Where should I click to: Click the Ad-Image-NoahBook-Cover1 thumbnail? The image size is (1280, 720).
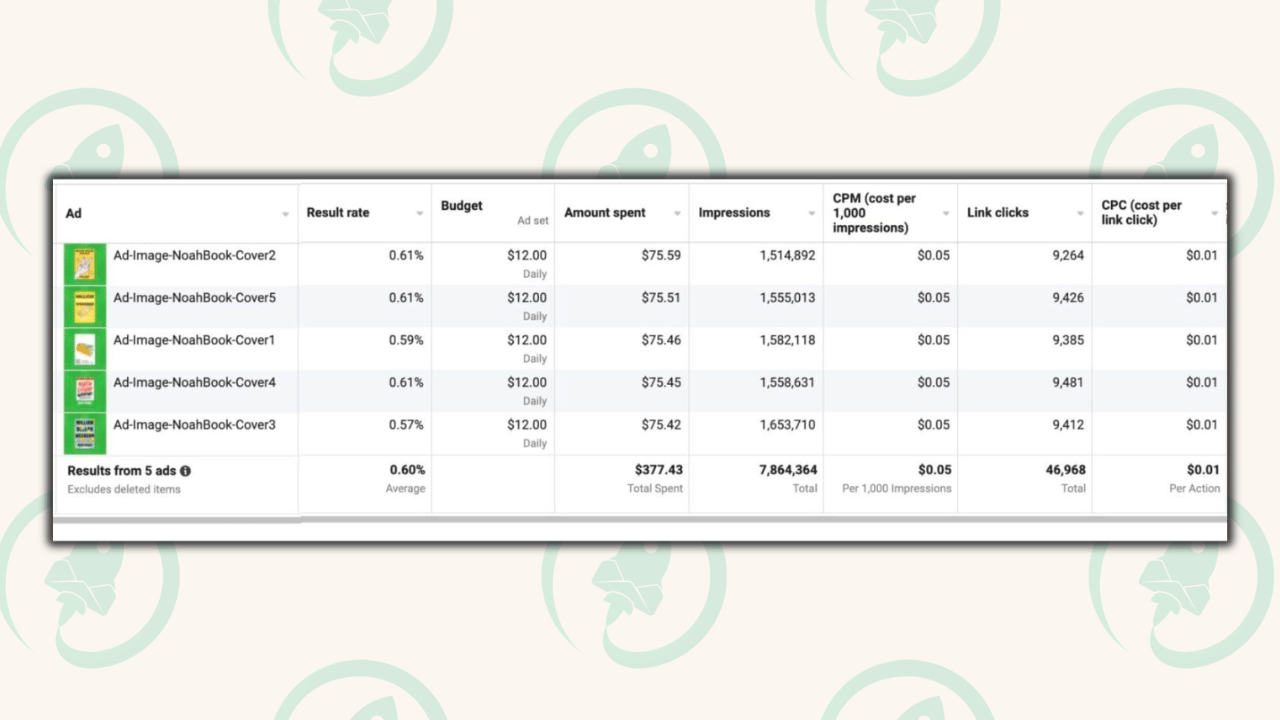pos(85,349)
